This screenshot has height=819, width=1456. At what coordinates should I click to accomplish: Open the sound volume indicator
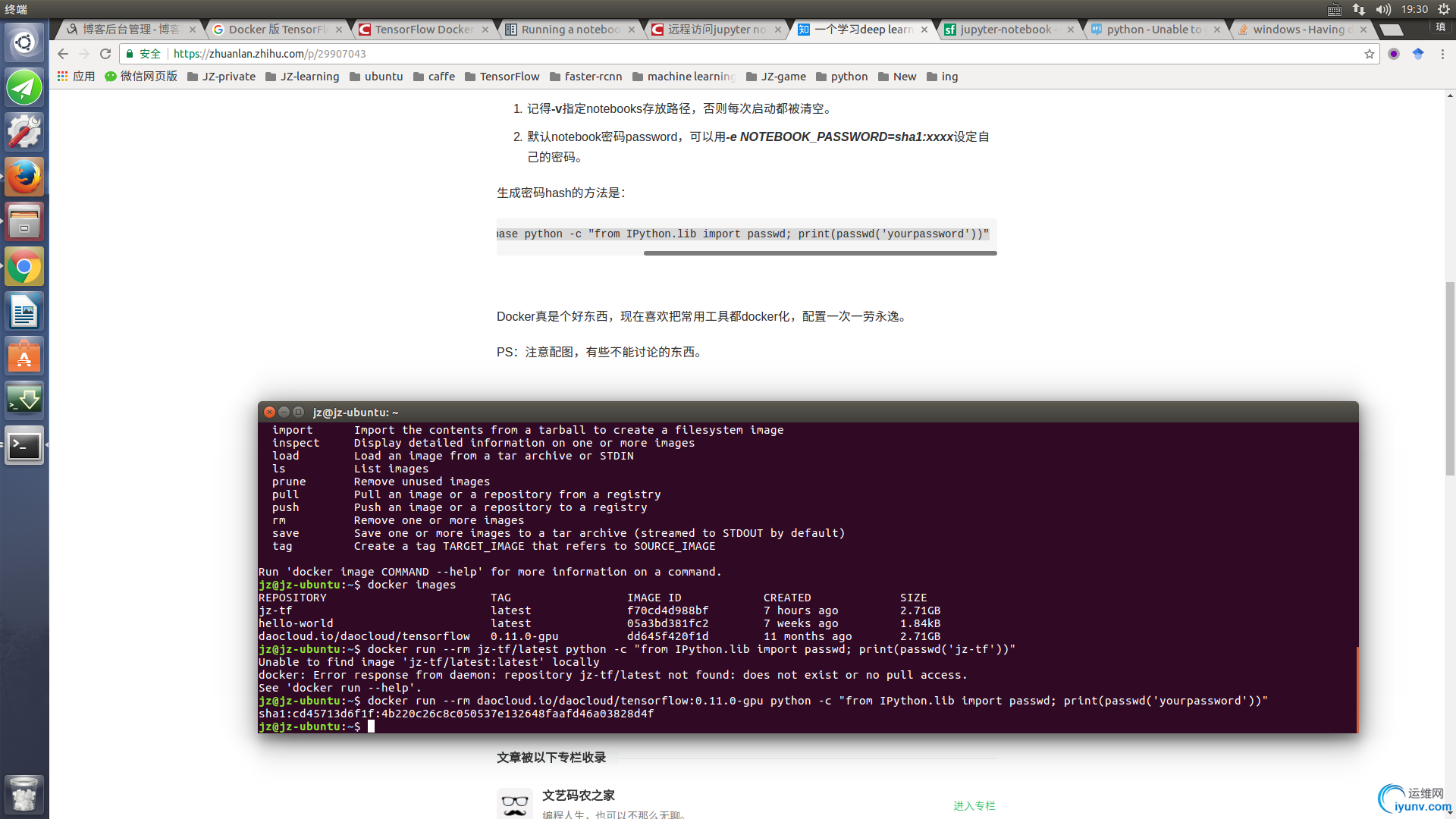click(x=1383, y=9)
